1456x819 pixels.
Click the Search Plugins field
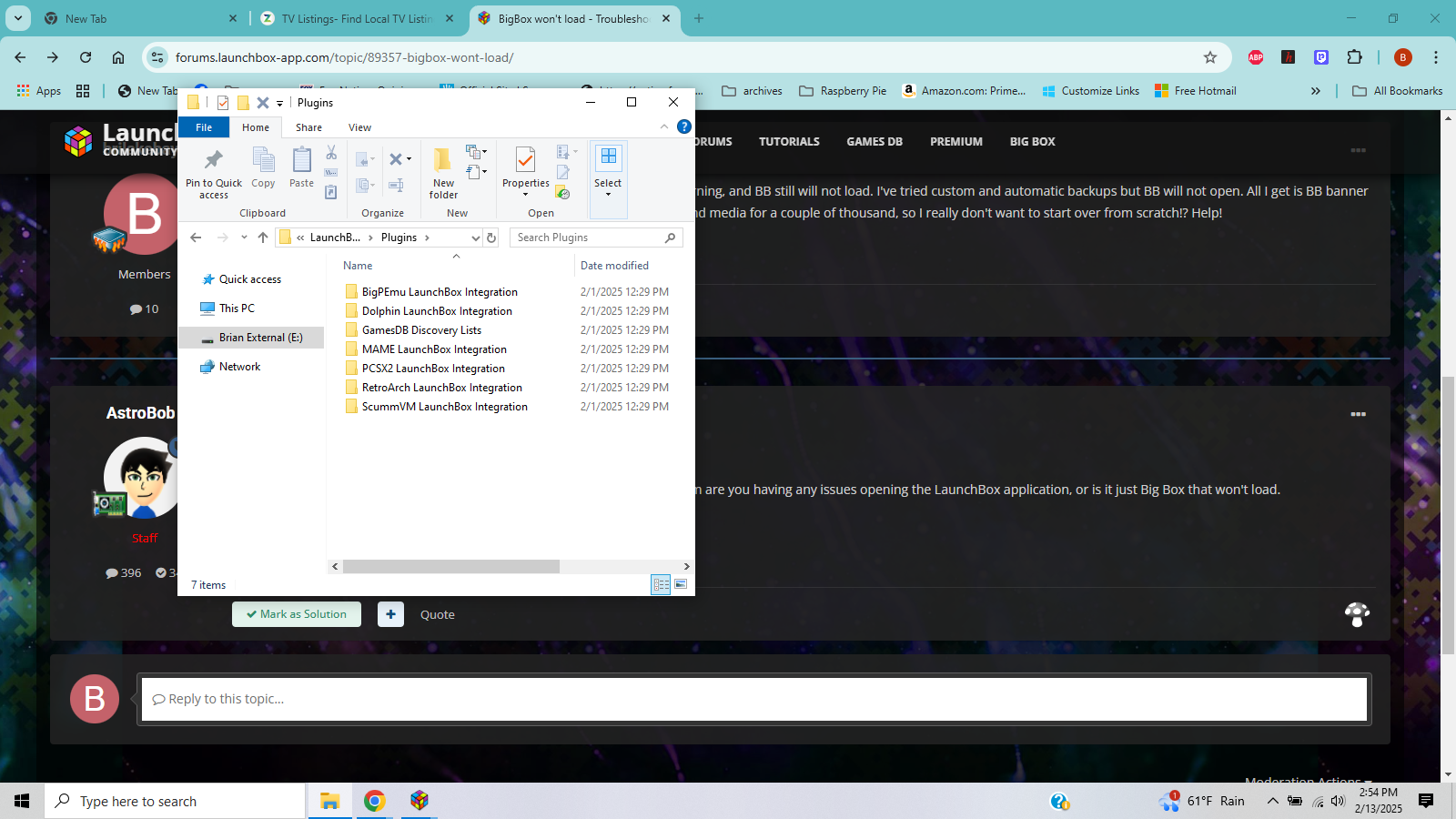point(590,238)
